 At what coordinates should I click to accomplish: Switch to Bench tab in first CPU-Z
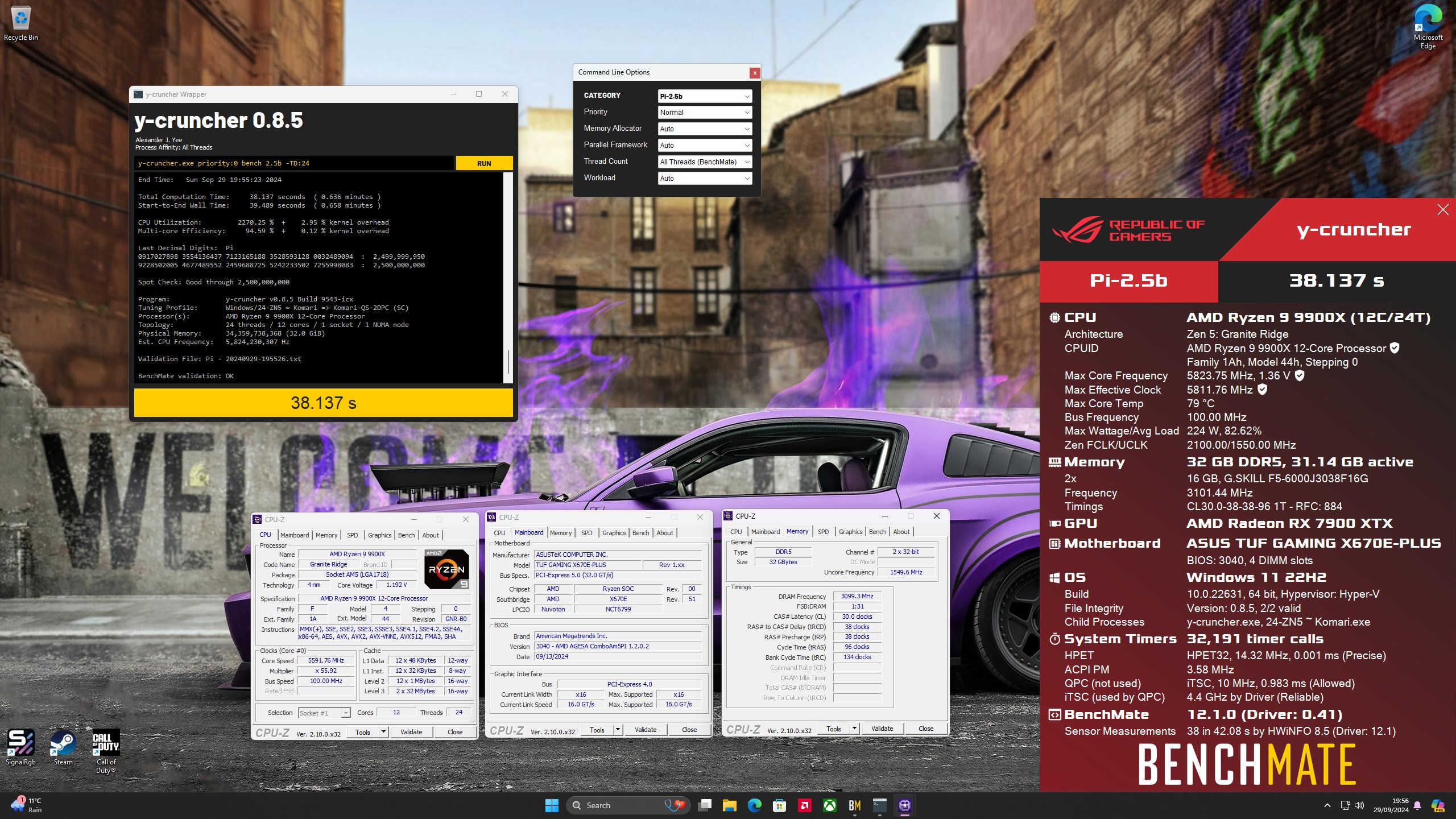pyautogui.click(x=406, y=535)
